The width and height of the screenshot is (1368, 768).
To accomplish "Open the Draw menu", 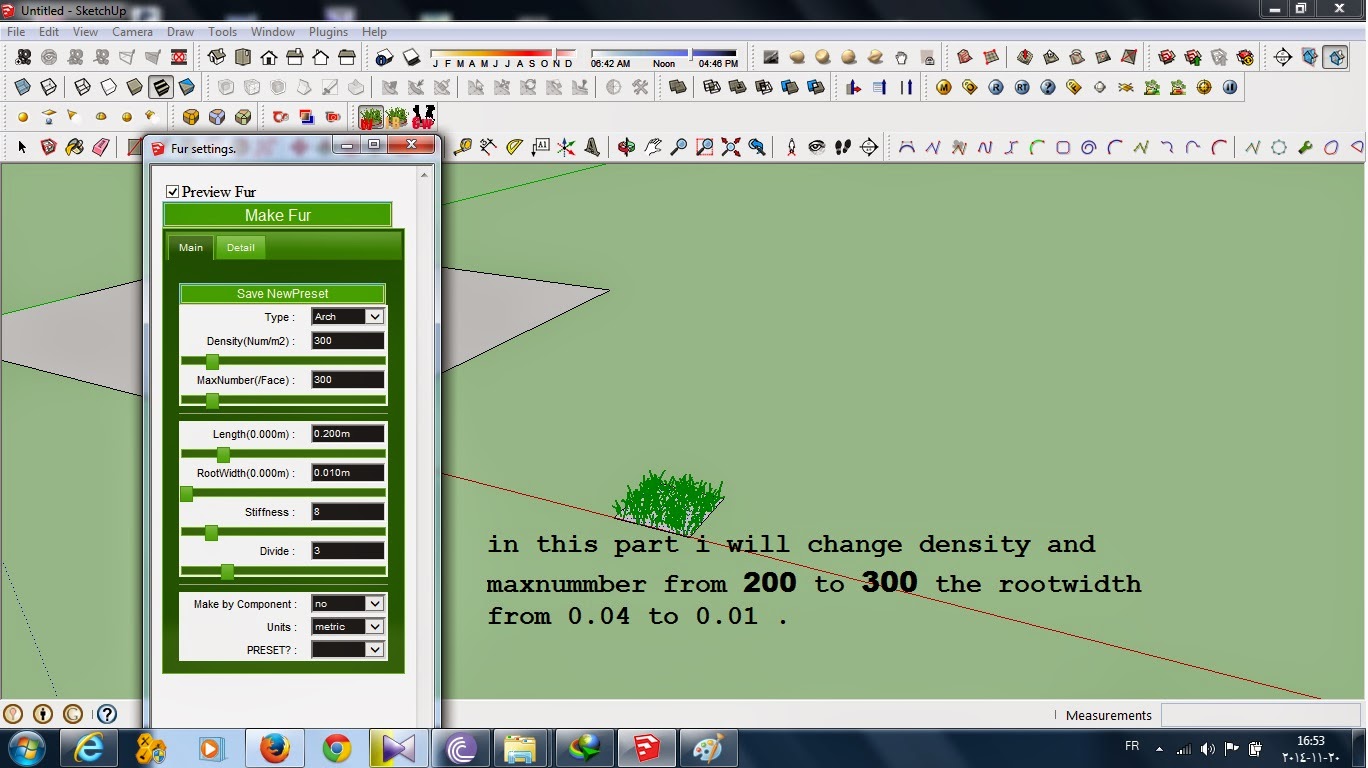I will click(x=181, y=32).
